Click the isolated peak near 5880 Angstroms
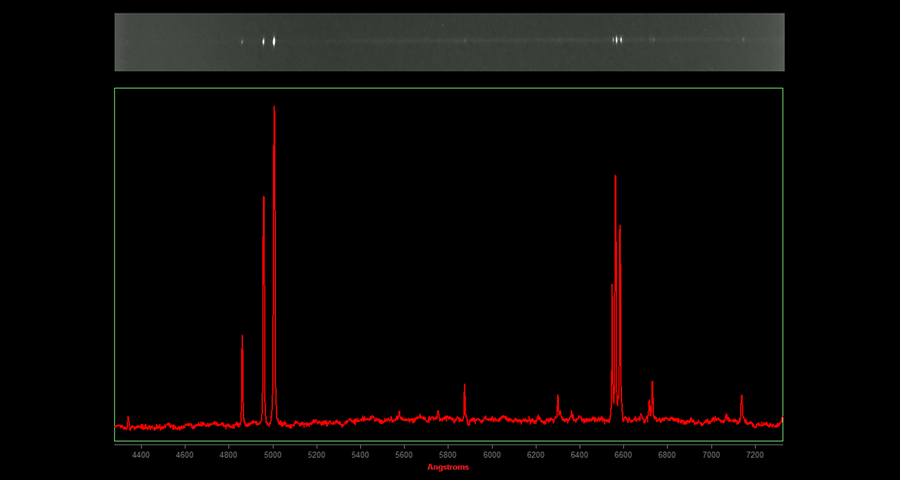The image size is (900, 480). 464,388
